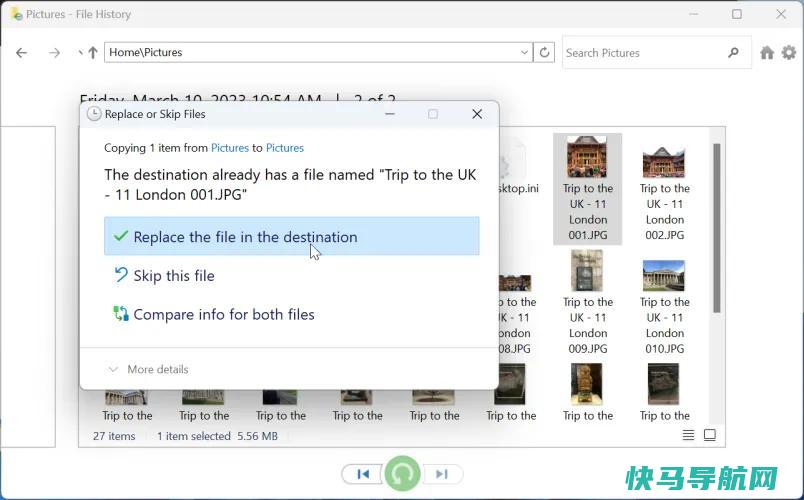Click the search magnifier icon
Image resolution: width=804 pixels, height=500 pixels.
(x=734, y=52)
